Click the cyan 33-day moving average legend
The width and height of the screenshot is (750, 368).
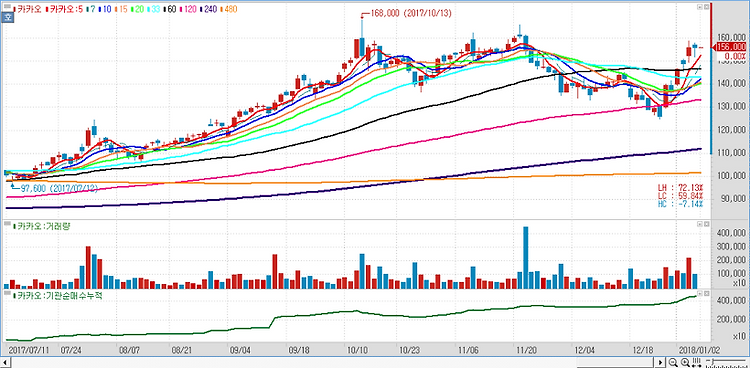pos(155,9)
